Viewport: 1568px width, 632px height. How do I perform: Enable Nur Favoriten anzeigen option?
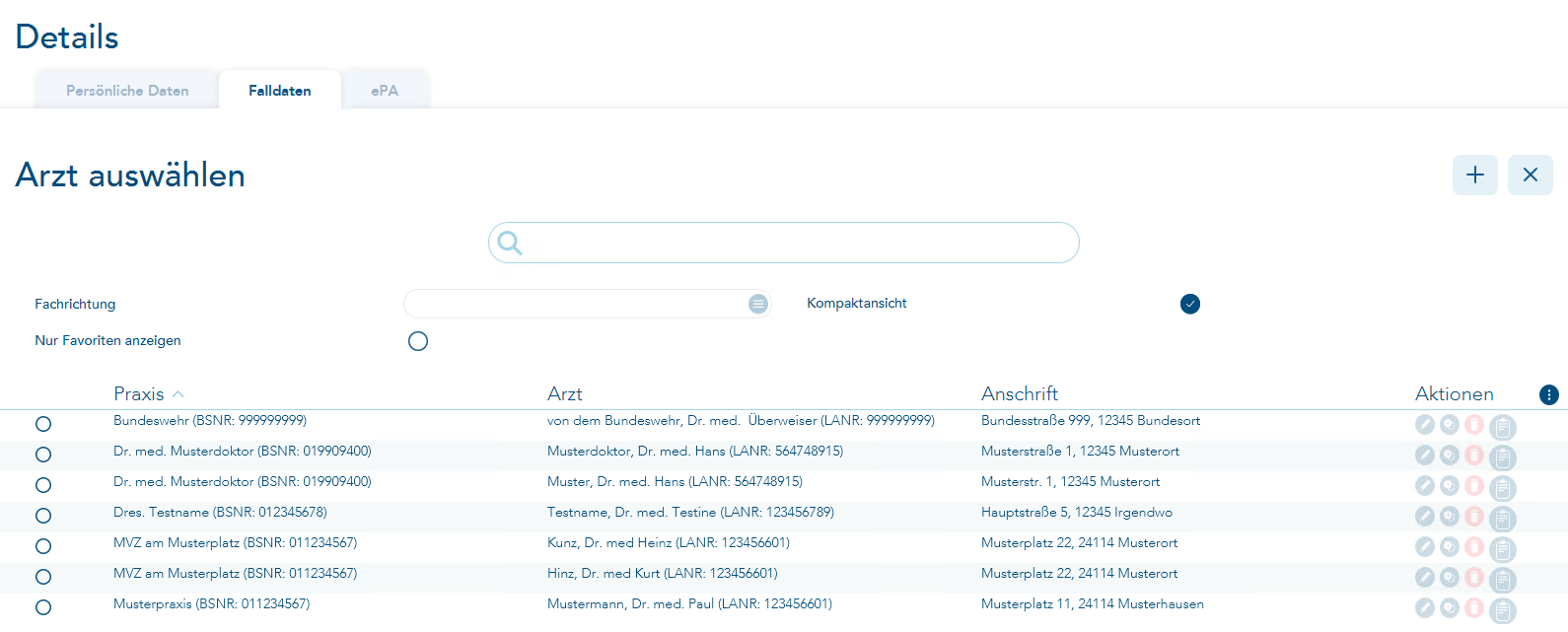tap(418, 341)
